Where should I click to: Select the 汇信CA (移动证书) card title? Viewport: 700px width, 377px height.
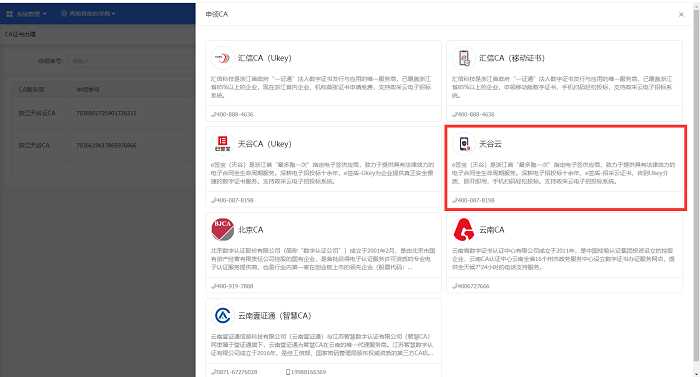coord(512,58)
